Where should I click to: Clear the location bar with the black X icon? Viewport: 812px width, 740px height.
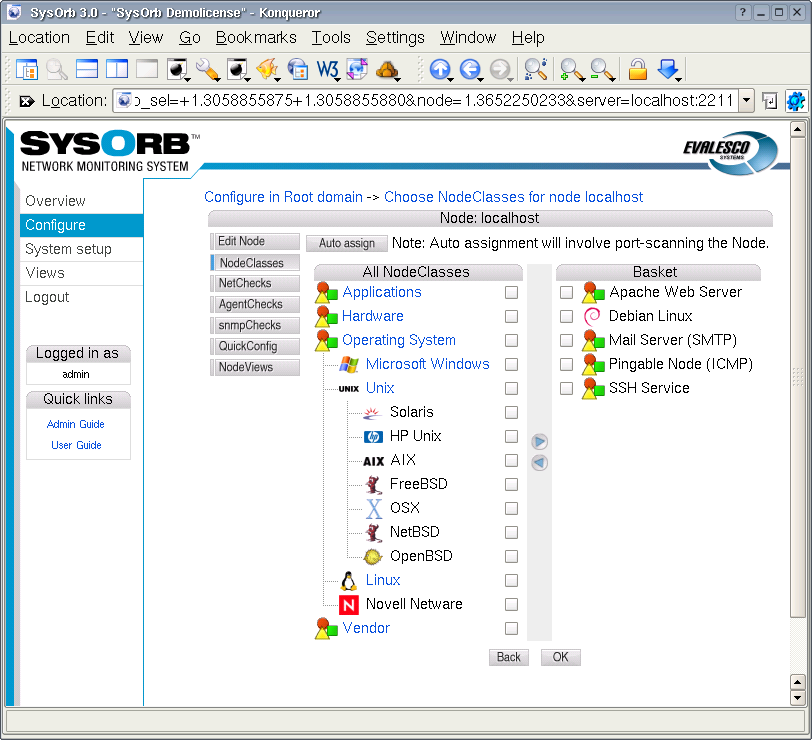click(26, 100)
